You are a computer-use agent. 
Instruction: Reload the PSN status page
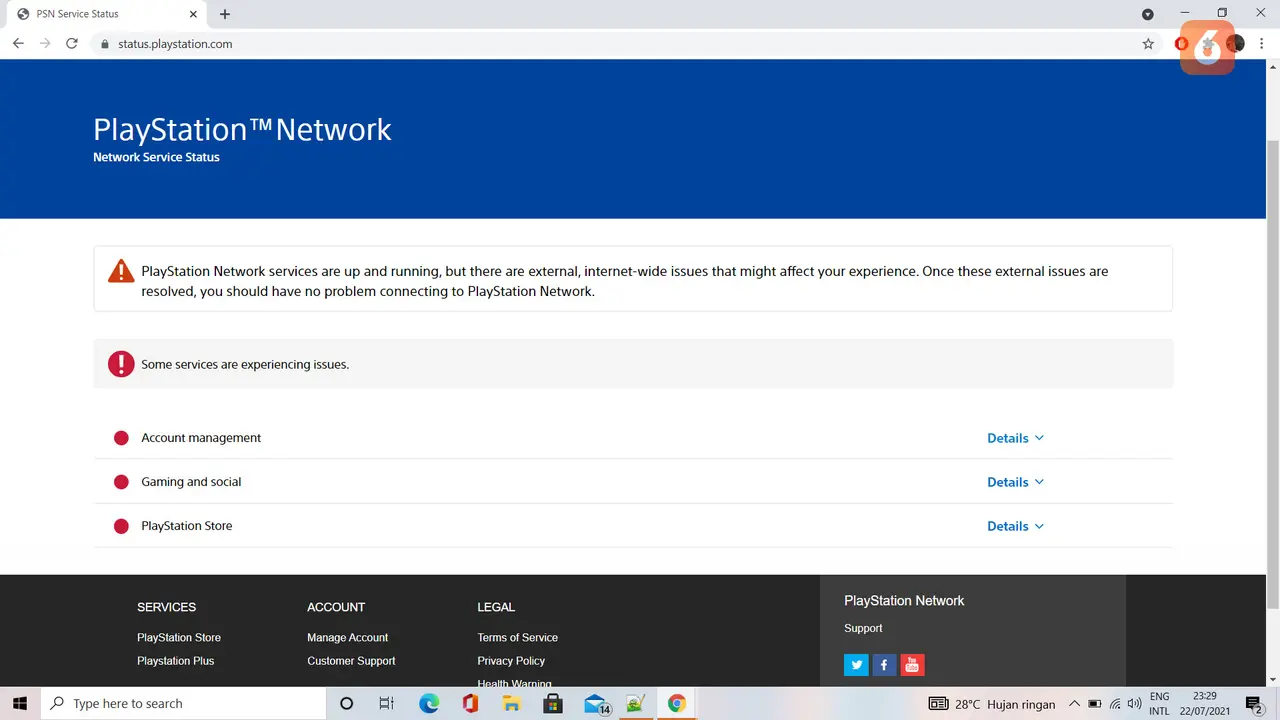[72, 44]
